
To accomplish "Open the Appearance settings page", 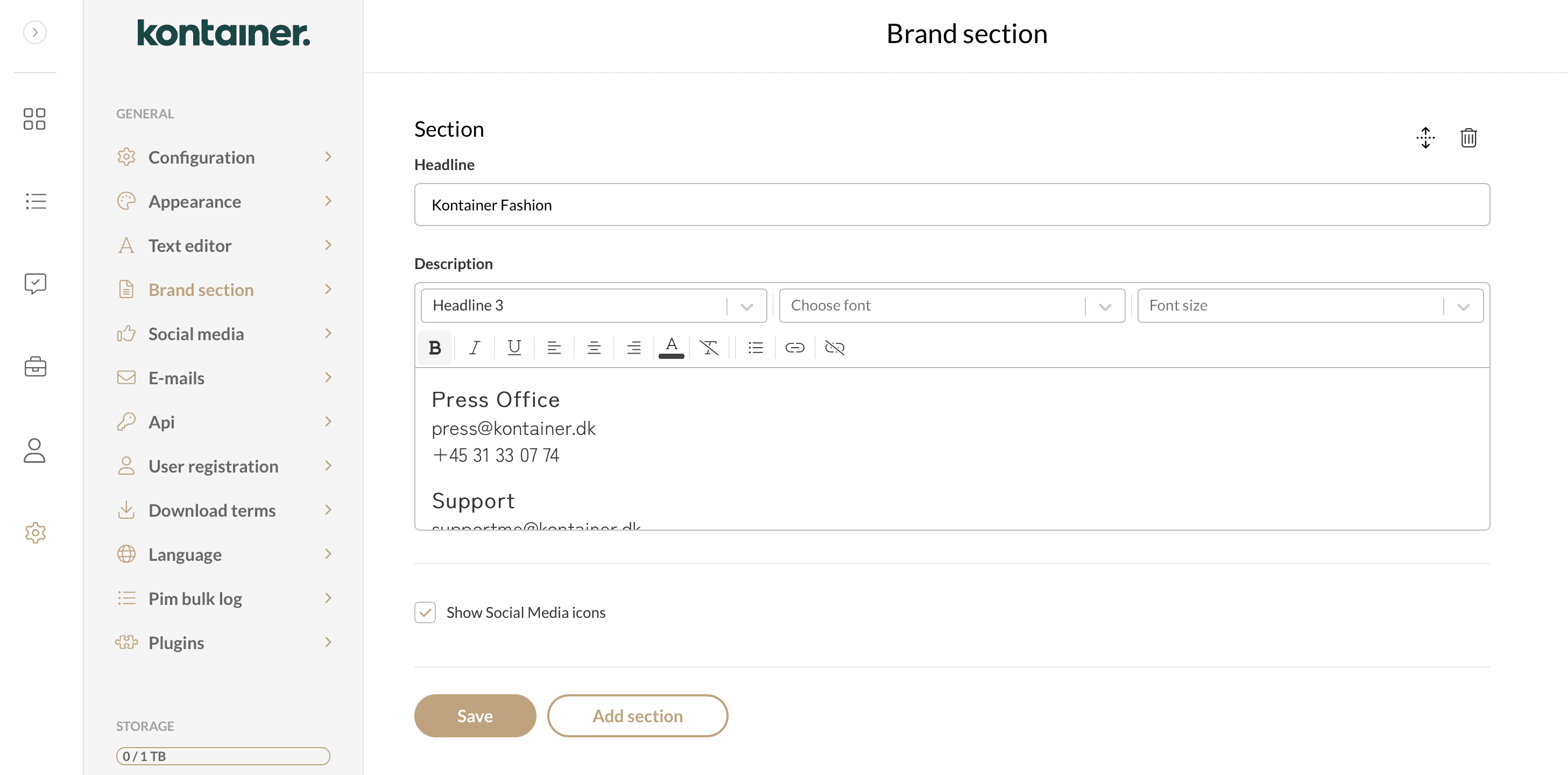I will click(x=195, y=201).
